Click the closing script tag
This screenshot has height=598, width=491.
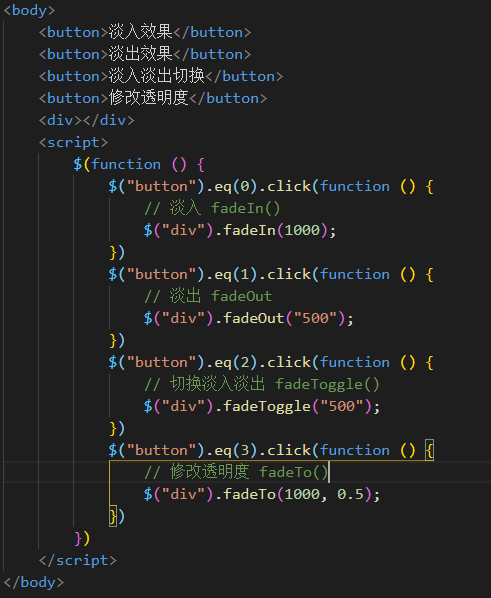(x=77, y=561)
